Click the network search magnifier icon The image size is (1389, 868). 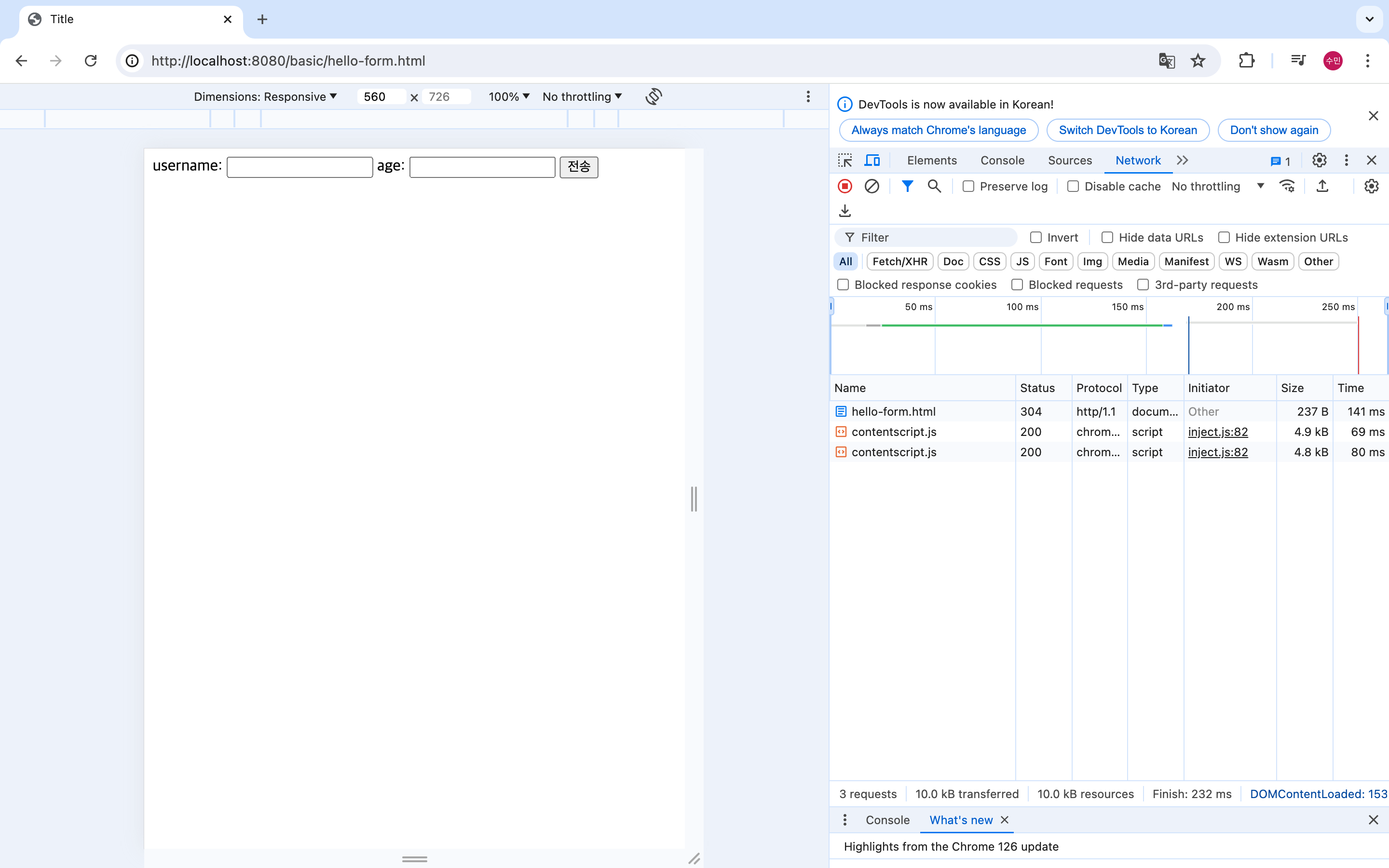[x=934, y=186]
